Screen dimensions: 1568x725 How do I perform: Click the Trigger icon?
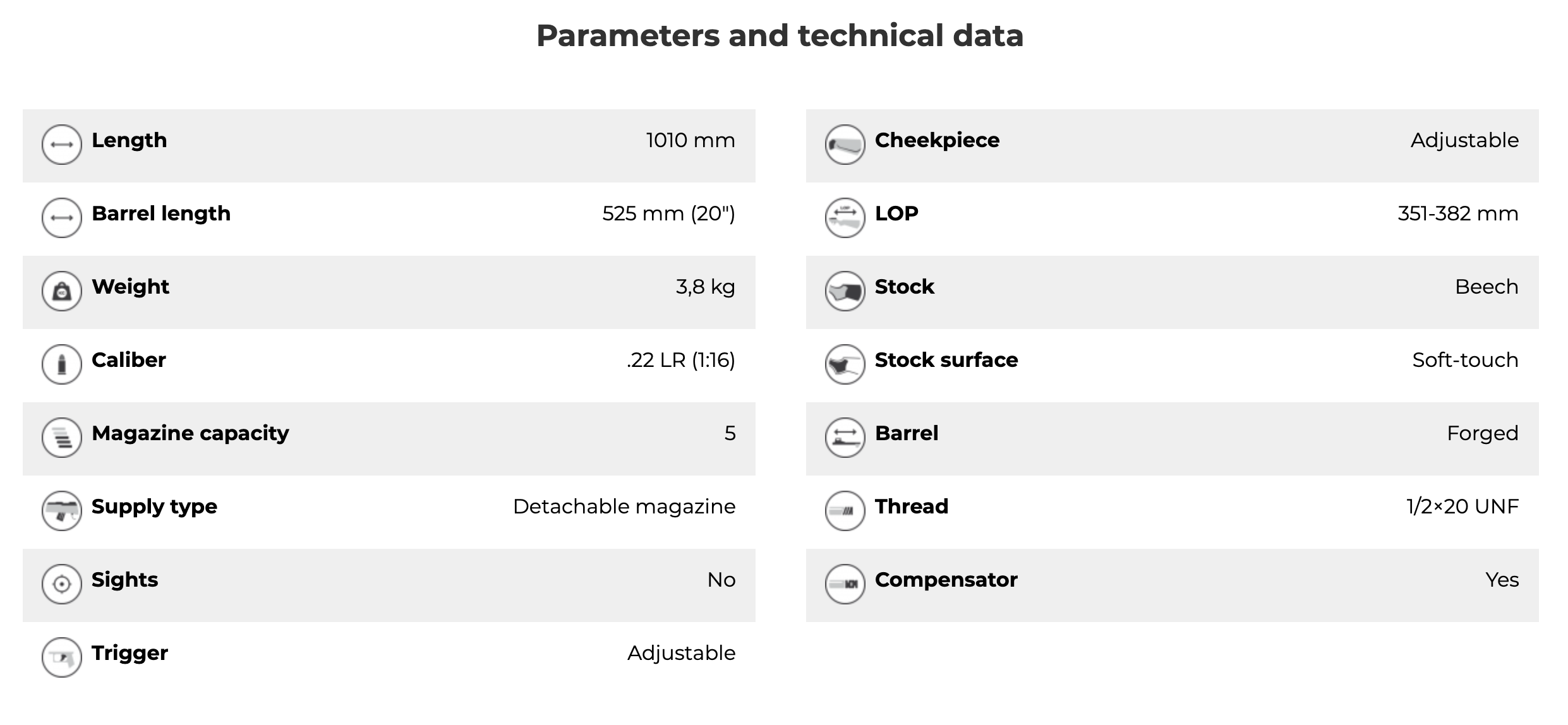pos(61,657)
